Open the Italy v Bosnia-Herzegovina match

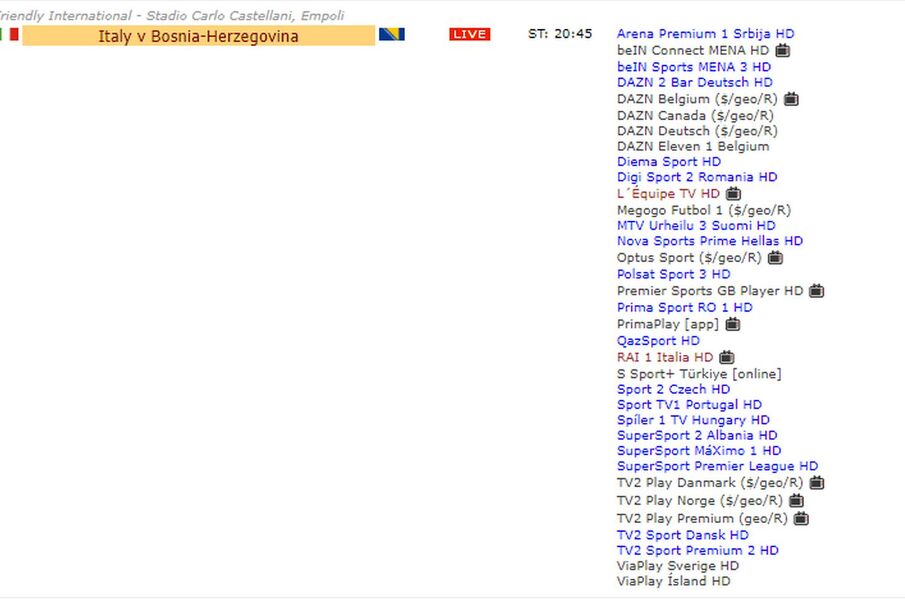[199, 36]
